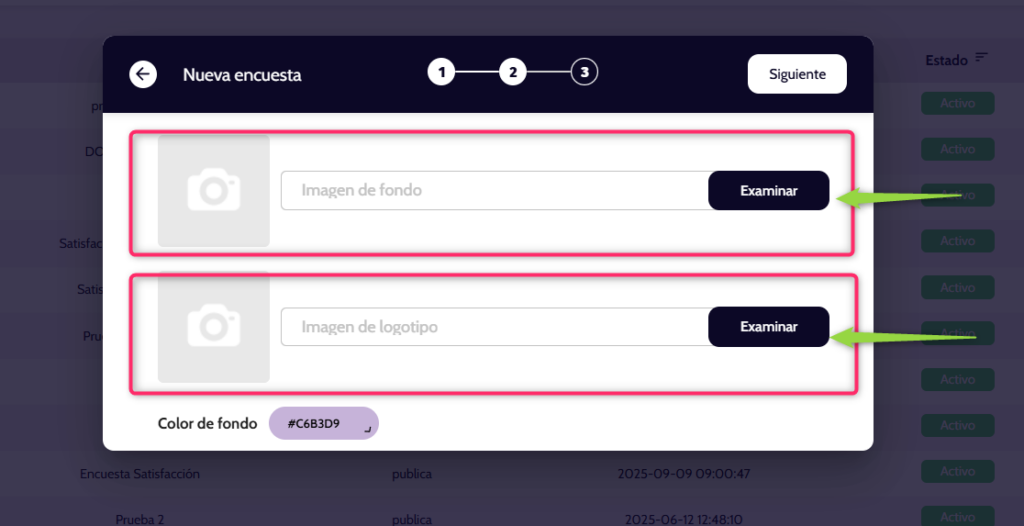Click the Estado column sort icon
The height and width of the screenshot is (526, 1024).
tap(981, 59)
